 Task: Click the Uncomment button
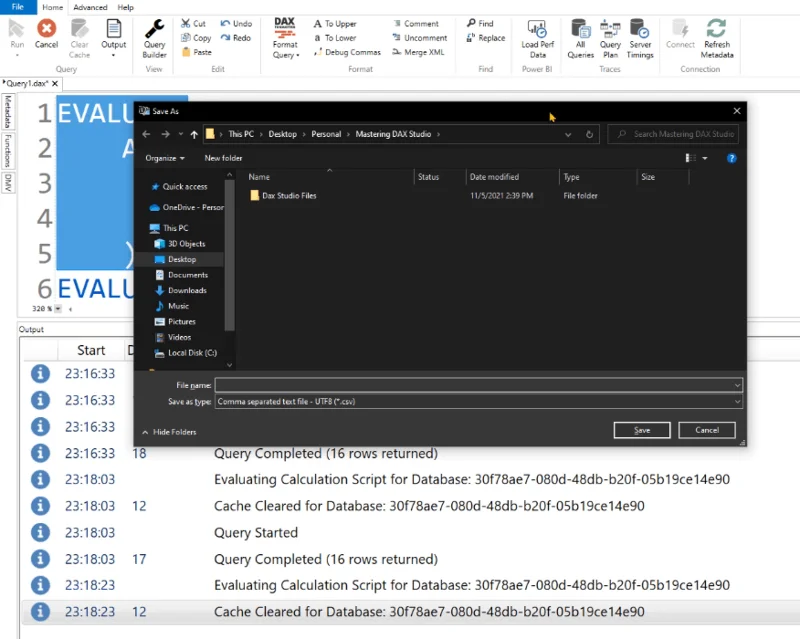[420, 38]
